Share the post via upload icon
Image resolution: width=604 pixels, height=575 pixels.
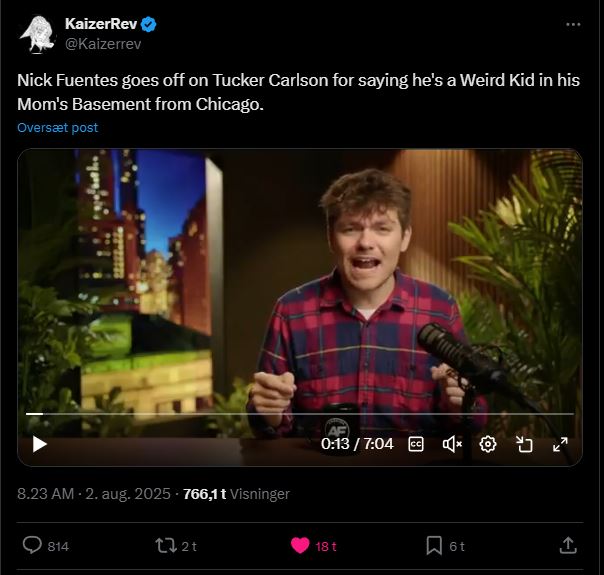coord(568,545)
